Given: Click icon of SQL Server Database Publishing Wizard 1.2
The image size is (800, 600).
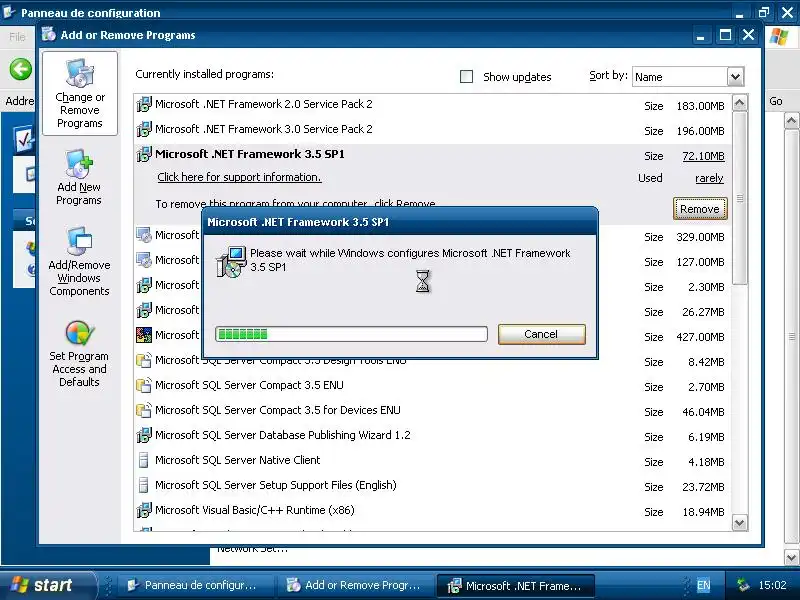Looking at the screenshot, I should (x=144, y=435).
